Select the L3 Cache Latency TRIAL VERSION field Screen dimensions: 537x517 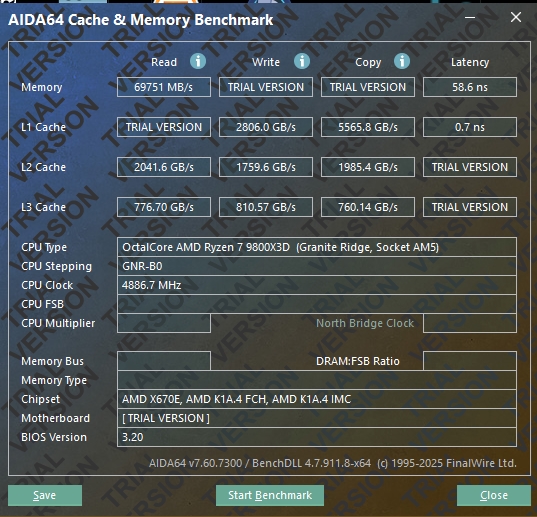coord(470,207)
